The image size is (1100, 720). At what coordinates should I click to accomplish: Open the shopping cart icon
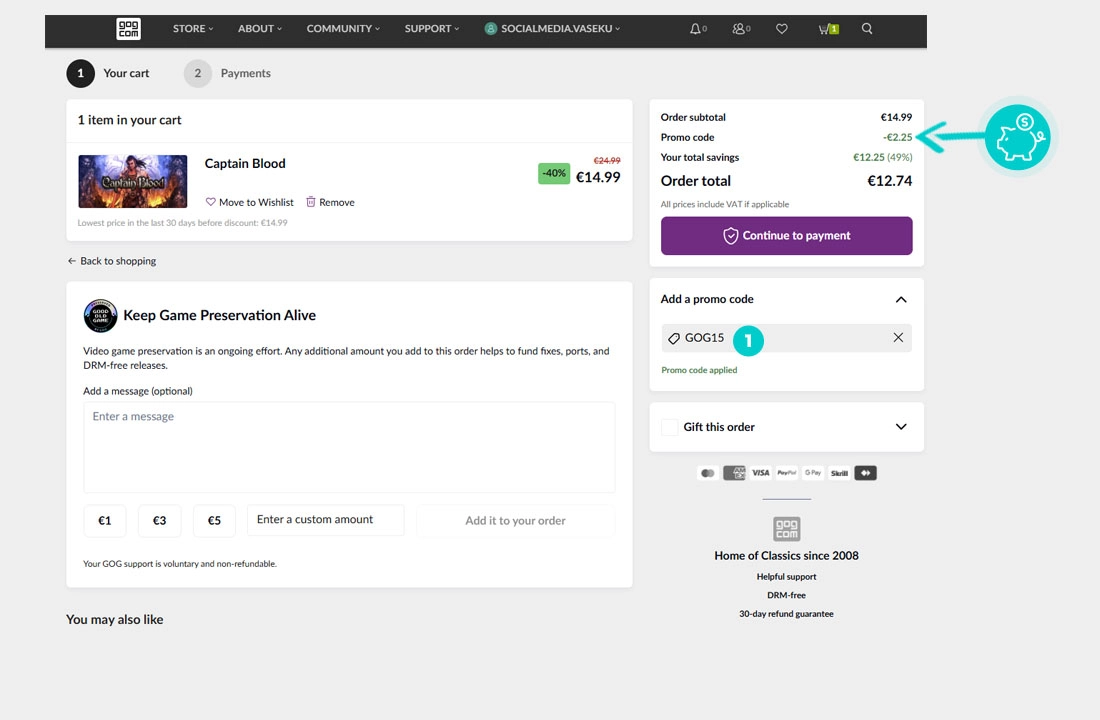827,29
